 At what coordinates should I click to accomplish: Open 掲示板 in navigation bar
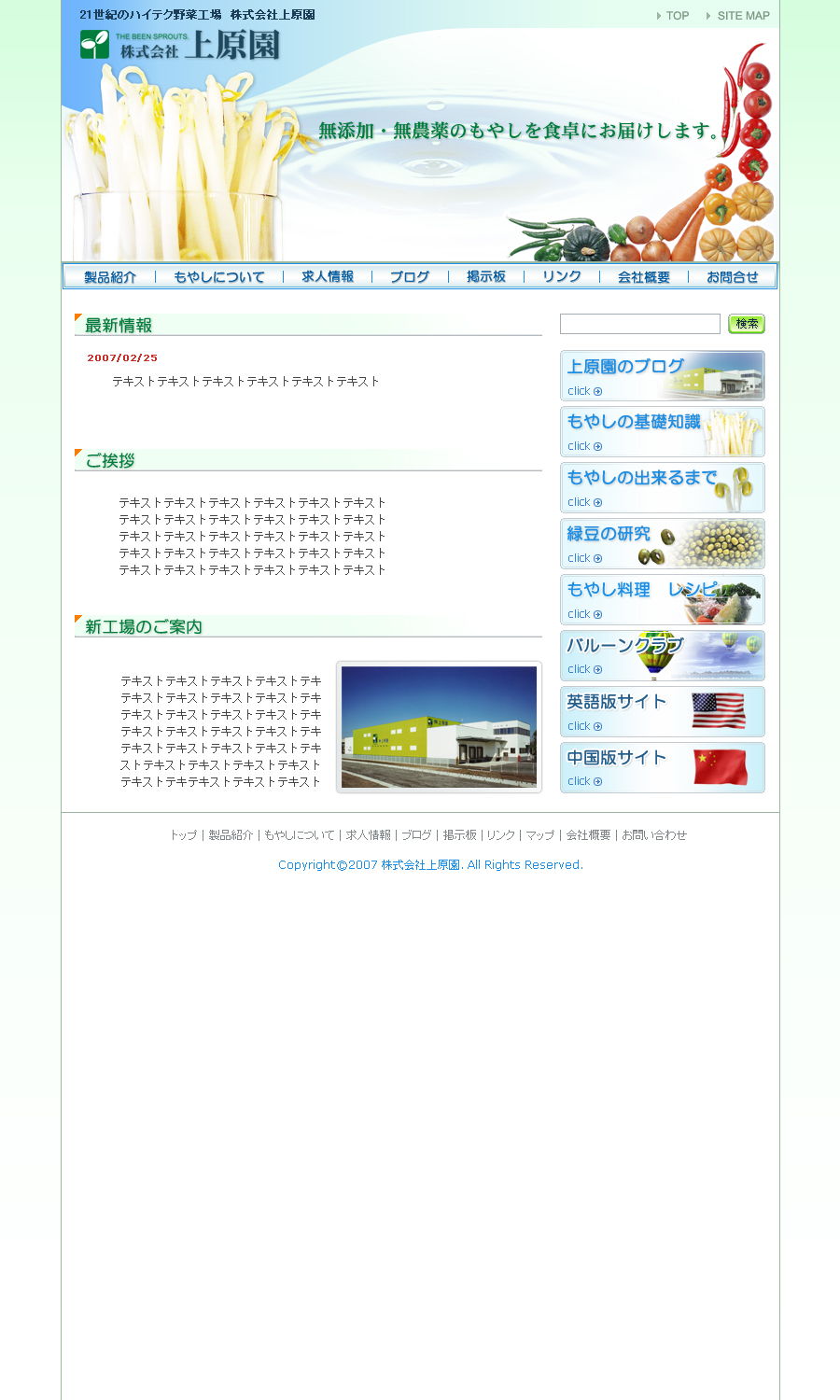486,276
